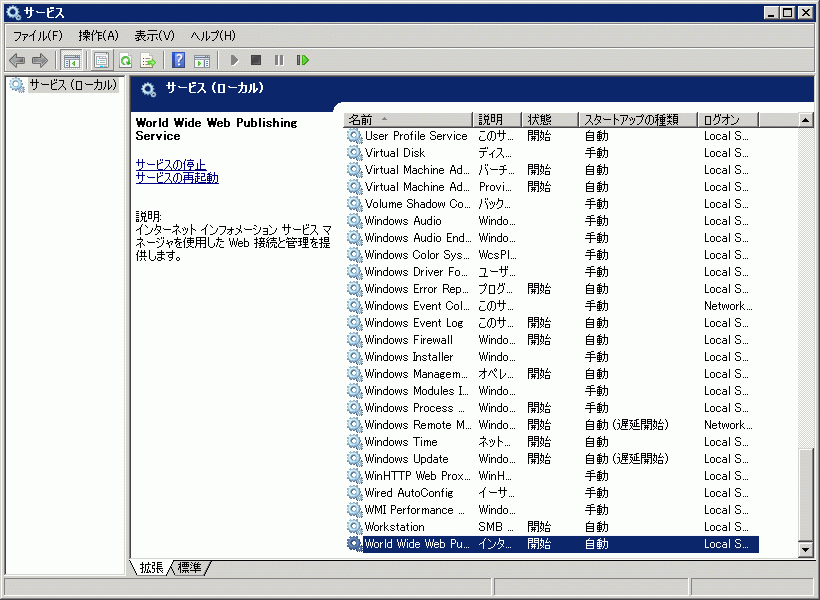Open the ファイル(F) menu
Viewport: 820px width, 600px height.
point(38,36)
